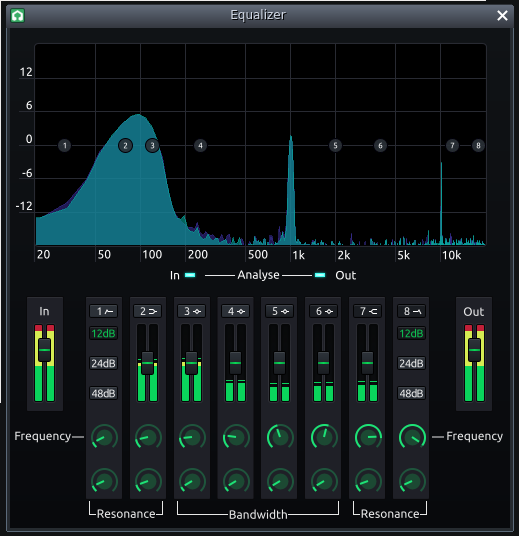Select 48dB slope for band 8

(x=411, y=393)
